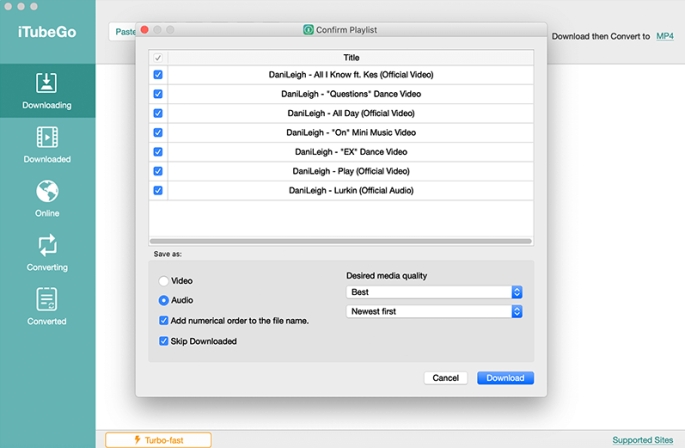Open the Converted section in sidebar

coord(47,307)
